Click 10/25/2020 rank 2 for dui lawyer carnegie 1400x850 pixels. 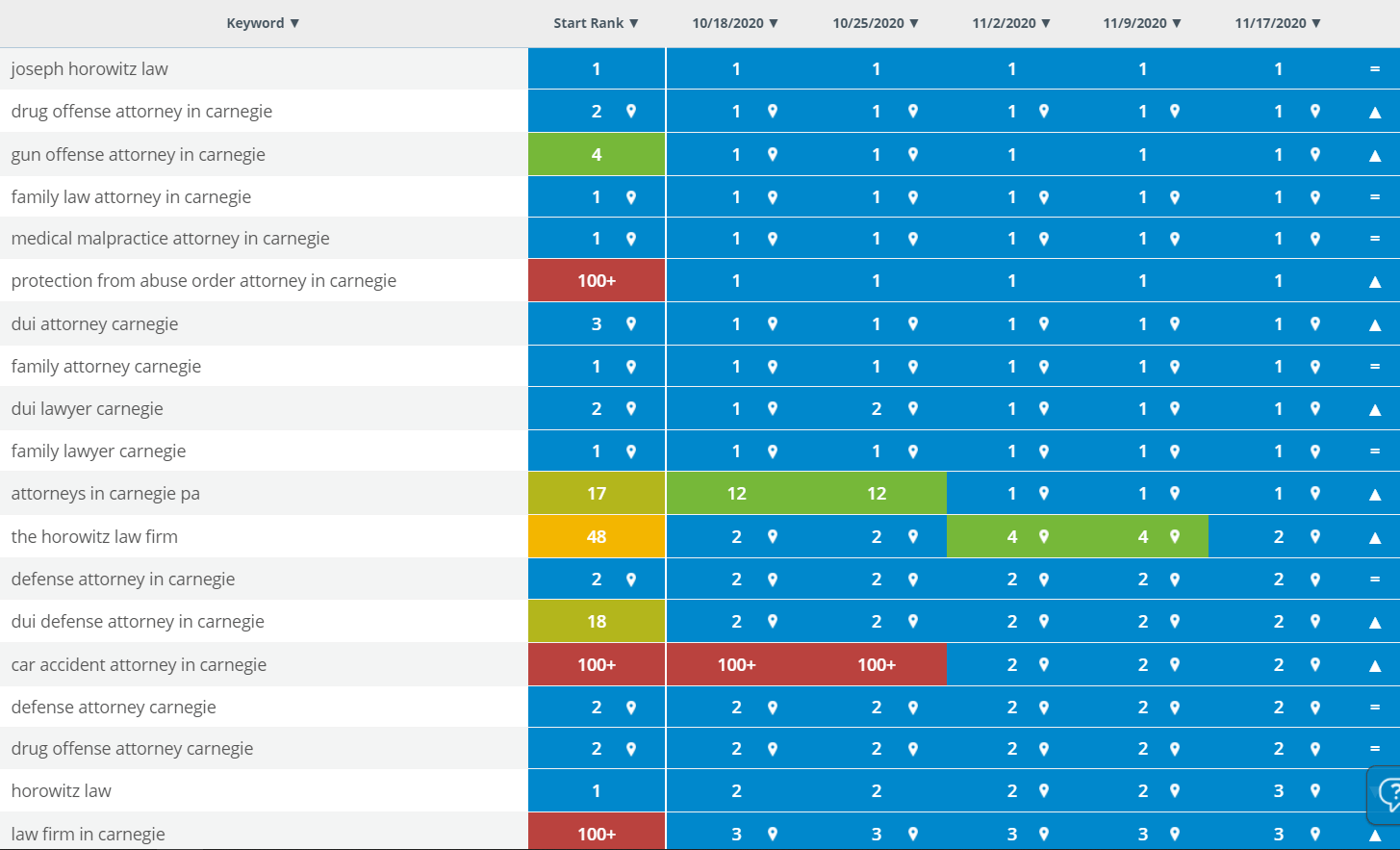(877, 408)
